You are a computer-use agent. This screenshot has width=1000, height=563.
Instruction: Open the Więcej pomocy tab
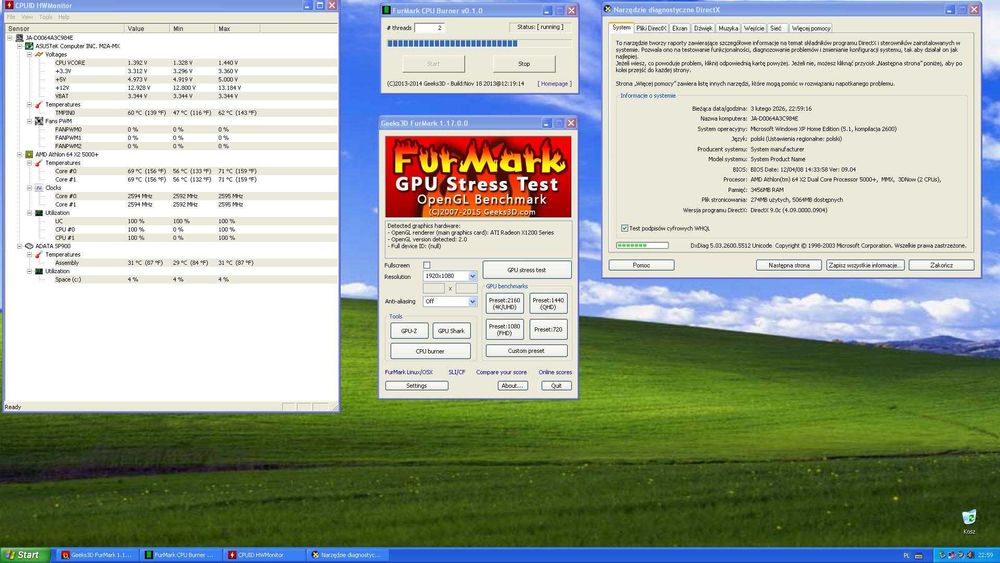811,28
